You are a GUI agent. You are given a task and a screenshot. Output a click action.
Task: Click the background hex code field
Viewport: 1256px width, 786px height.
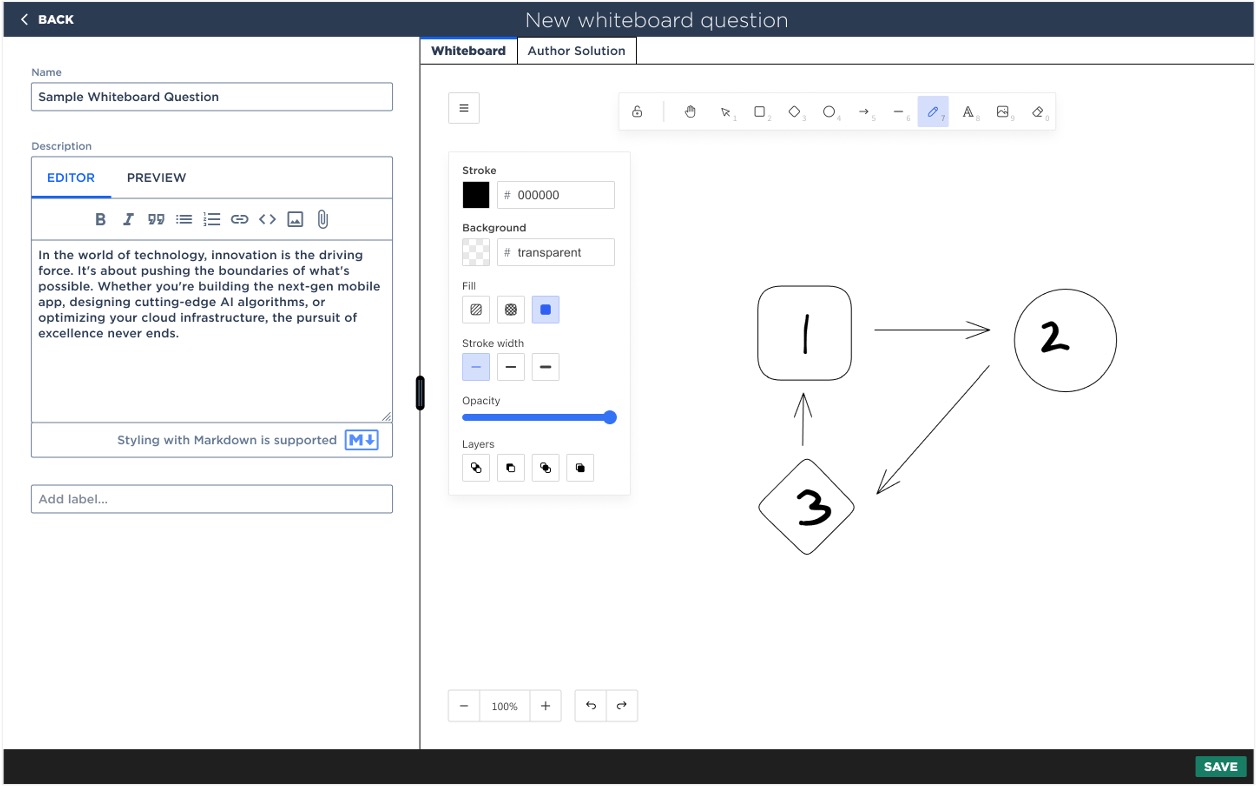pyautogui.click(x=556, y=252)
